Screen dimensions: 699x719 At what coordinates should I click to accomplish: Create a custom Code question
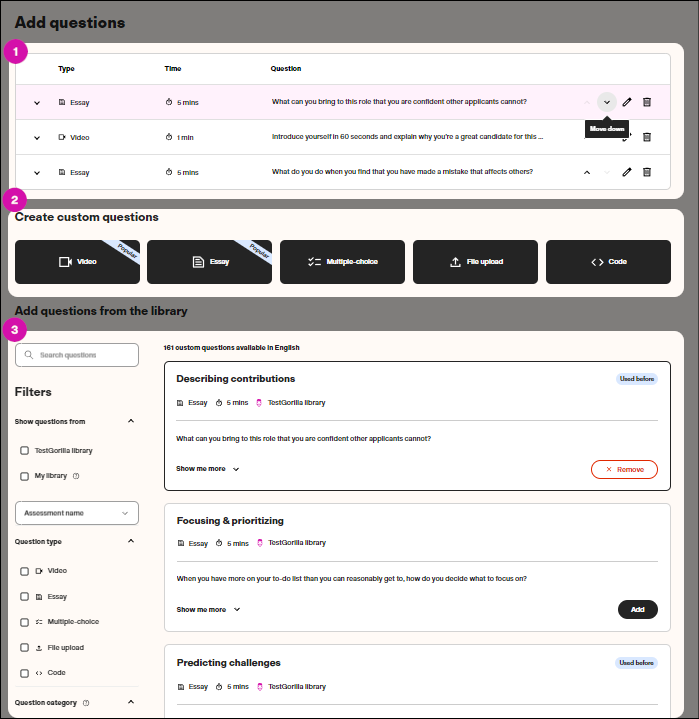pyautogui.click(x=608, y=262)
